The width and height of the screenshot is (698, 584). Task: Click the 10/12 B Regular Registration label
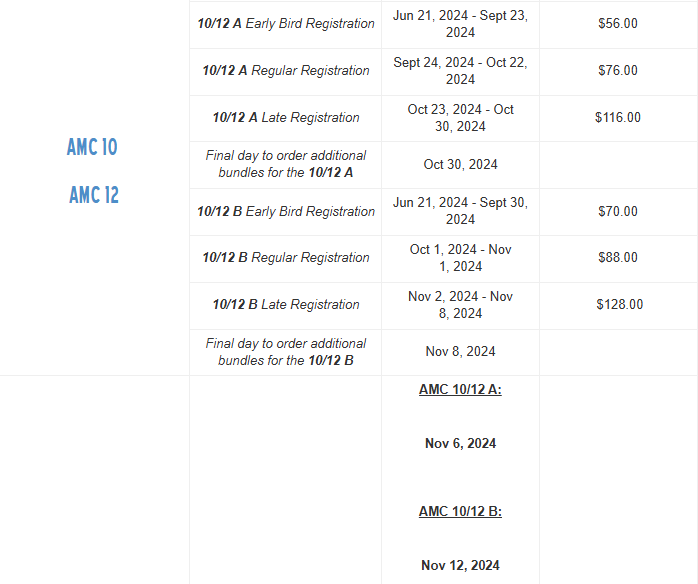285,258
